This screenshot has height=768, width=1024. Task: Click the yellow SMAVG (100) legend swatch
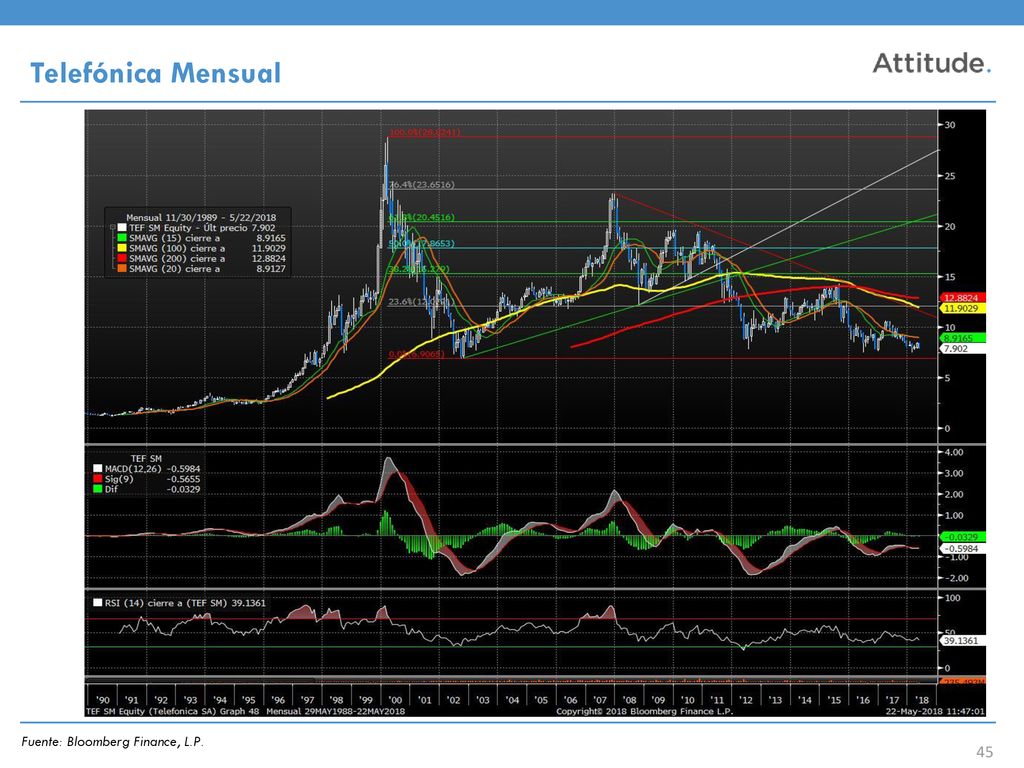pos(121,248)
